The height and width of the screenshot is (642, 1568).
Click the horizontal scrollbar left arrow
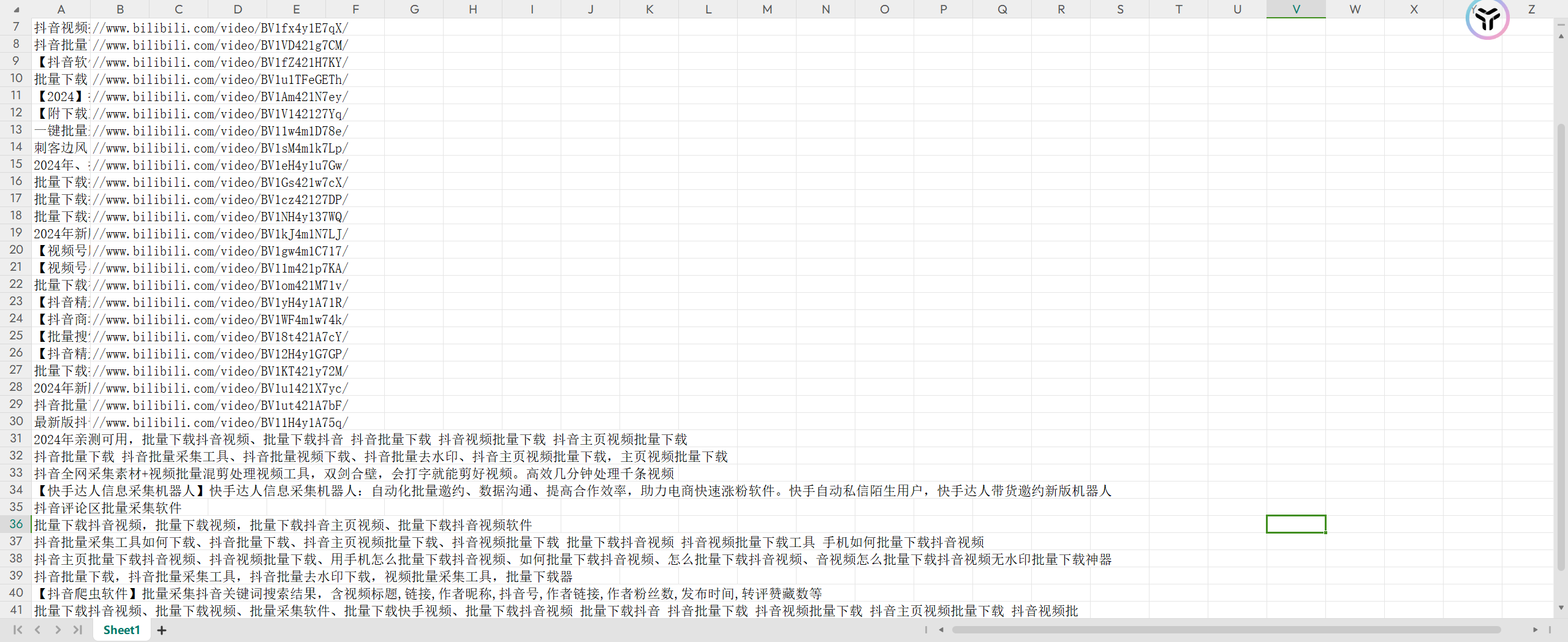[x=941, y=630]
